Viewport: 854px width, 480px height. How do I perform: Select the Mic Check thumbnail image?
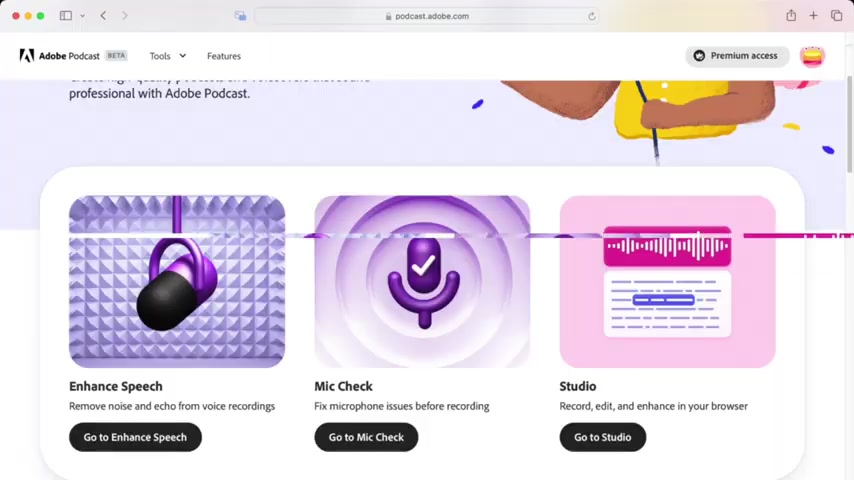(422, 282)
